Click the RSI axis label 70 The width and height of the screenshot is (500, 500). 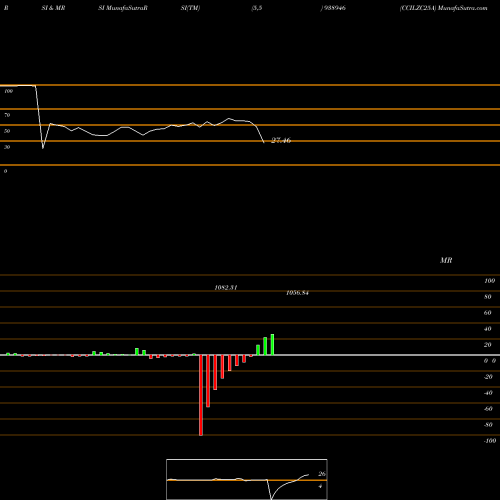(x=7, y=115)
